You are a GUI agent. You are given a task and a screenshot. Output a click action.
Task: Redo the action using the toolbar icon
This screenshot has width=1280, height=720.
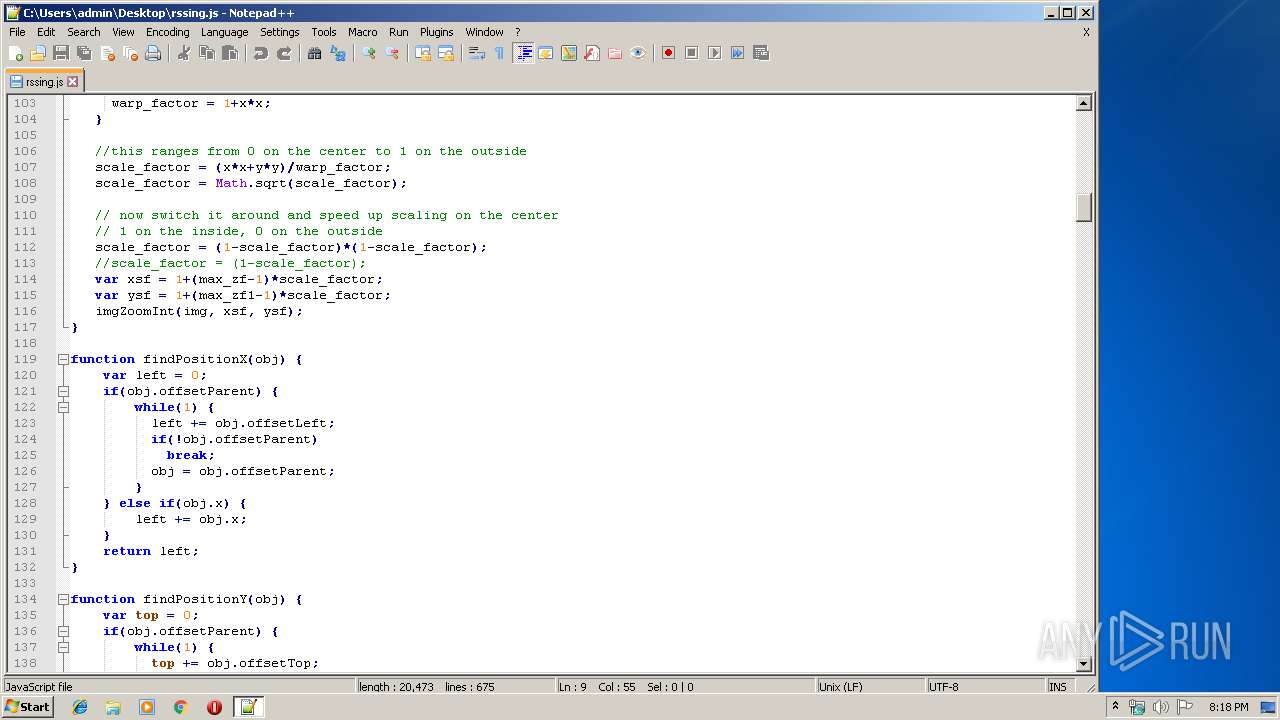click(284, 53)
